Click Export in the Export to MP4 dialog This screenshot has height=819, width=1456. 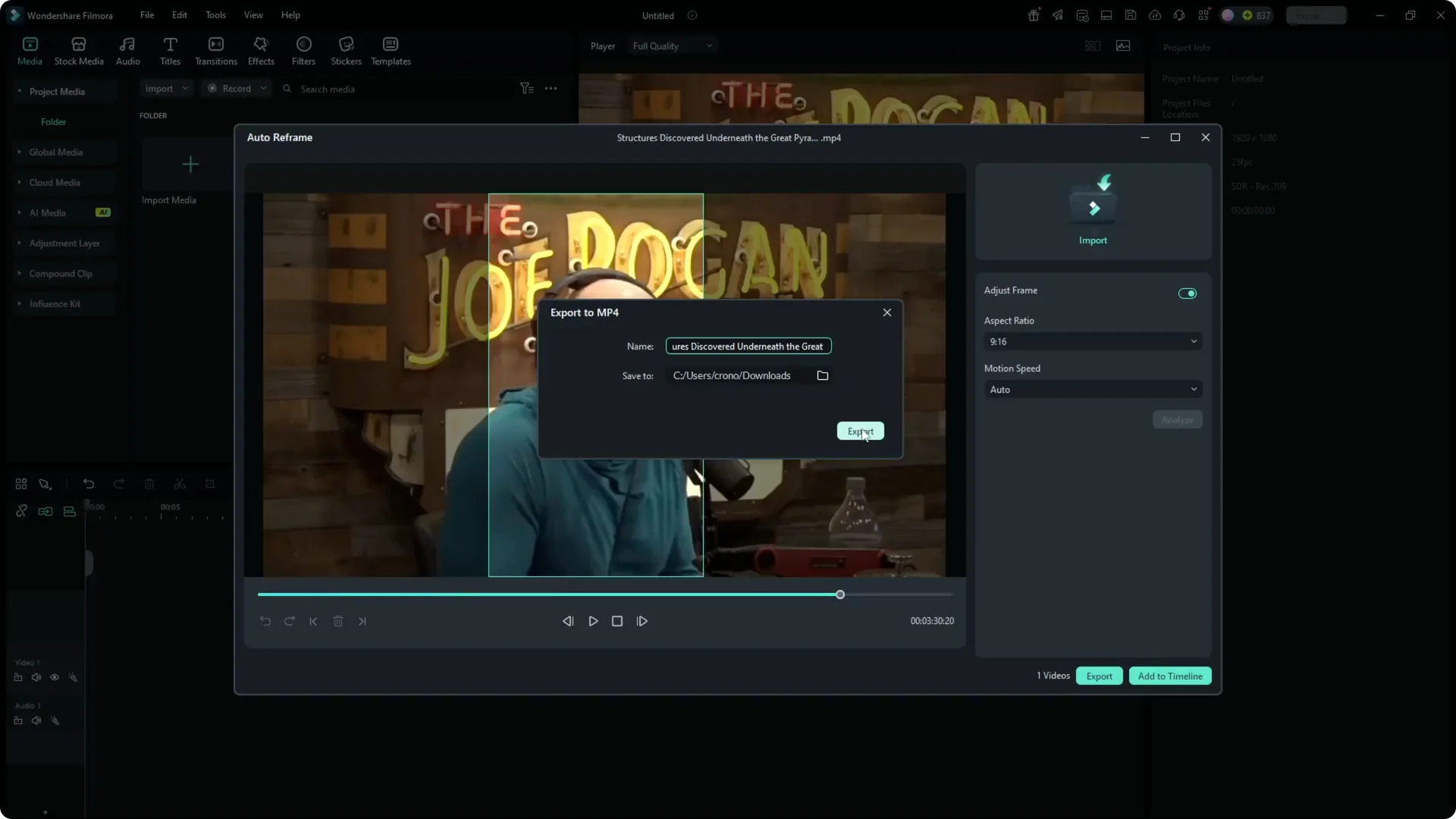point(860,431)
